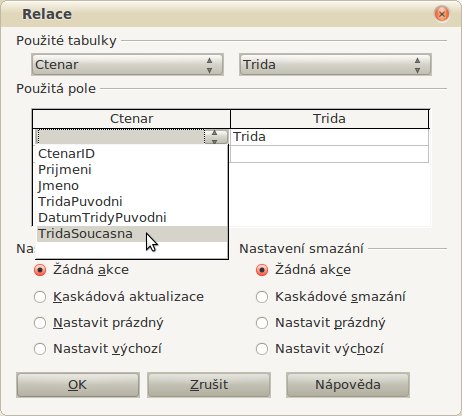Enable Kaskádová aktualizace option
The height and width of the screenshot is (416, 462).
(119, 297)
